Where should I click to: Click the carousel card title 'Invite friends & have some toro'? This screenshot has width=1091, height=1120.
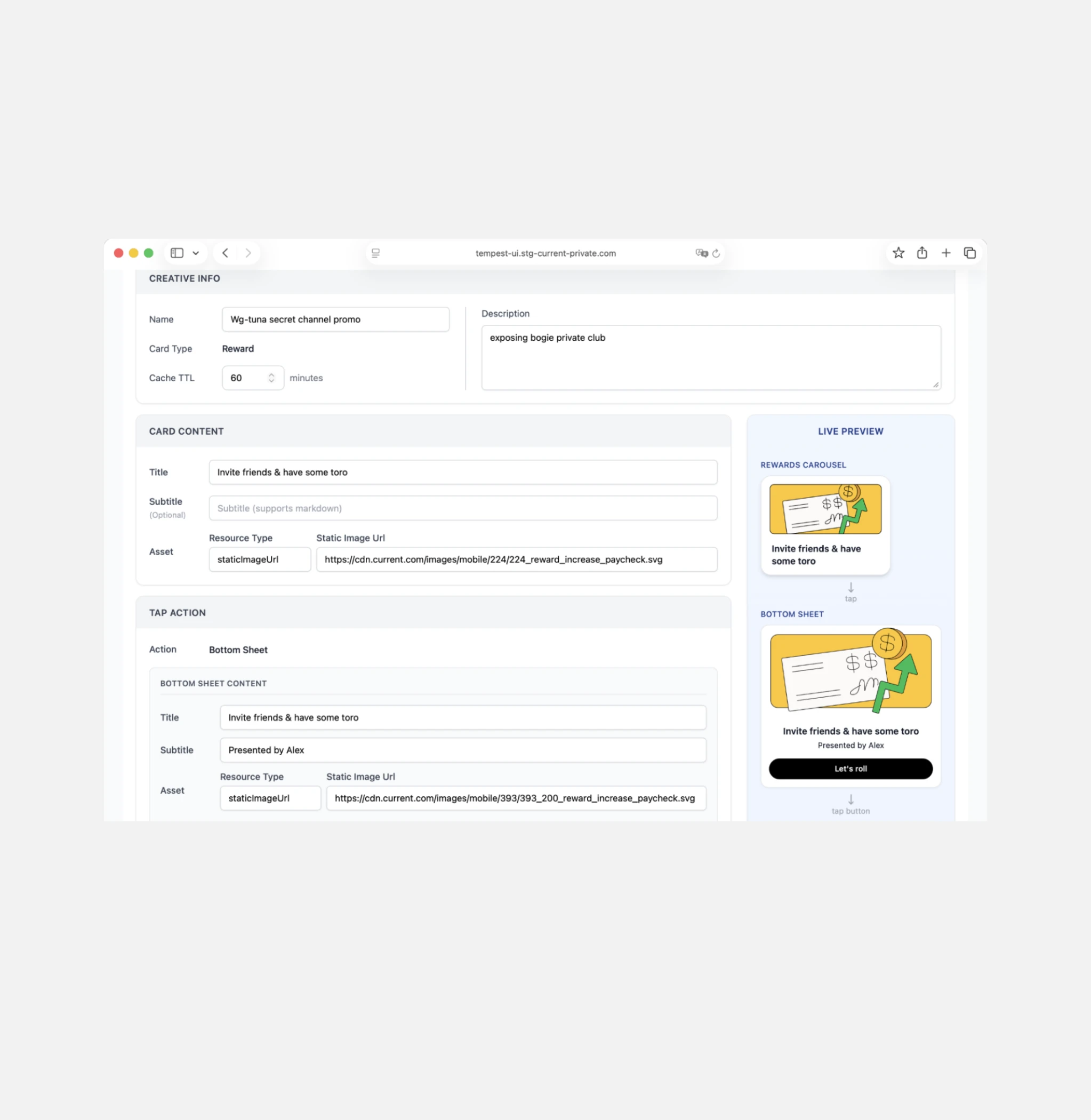pyautogui.click(x=816, y=555)
